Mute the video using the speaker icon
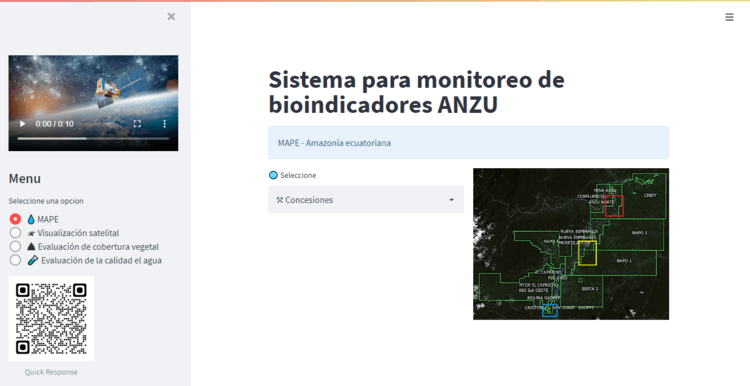Image resolution: width=750 pixels, height=386 pixels. (110, 124)
